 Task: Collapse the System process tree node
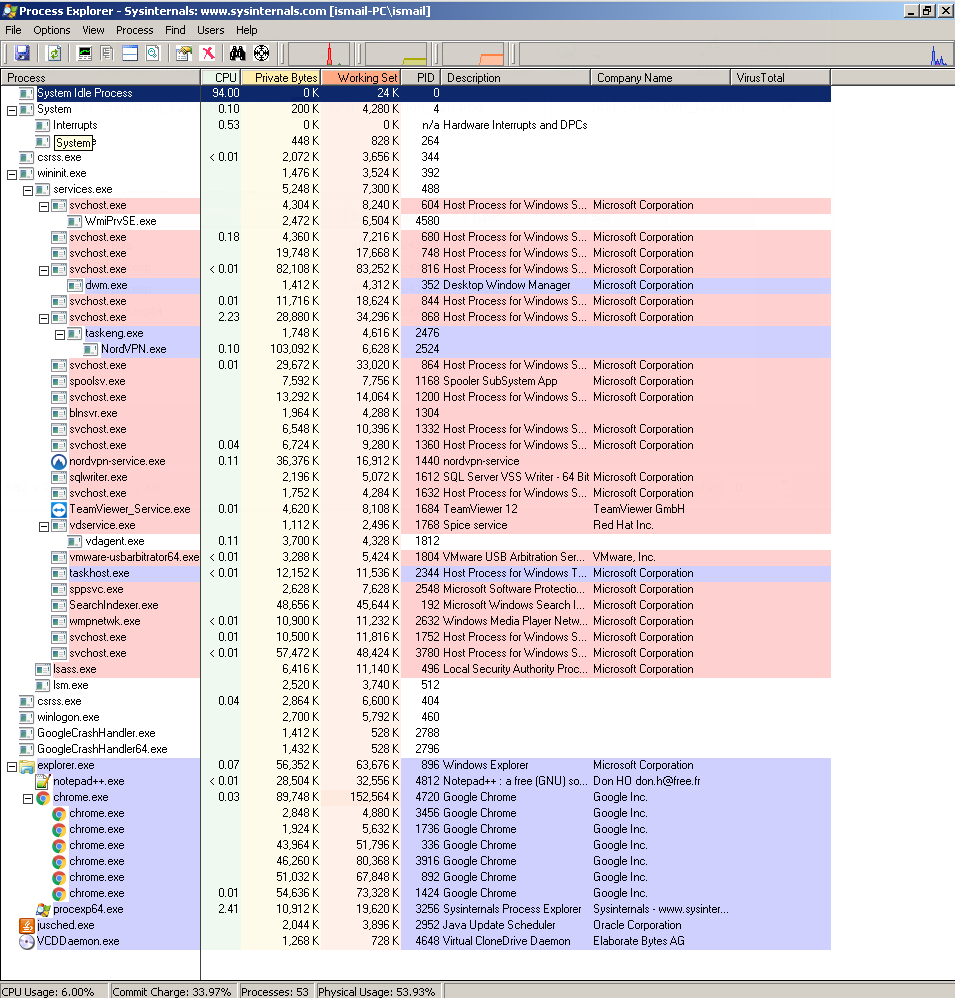(11, 111)
